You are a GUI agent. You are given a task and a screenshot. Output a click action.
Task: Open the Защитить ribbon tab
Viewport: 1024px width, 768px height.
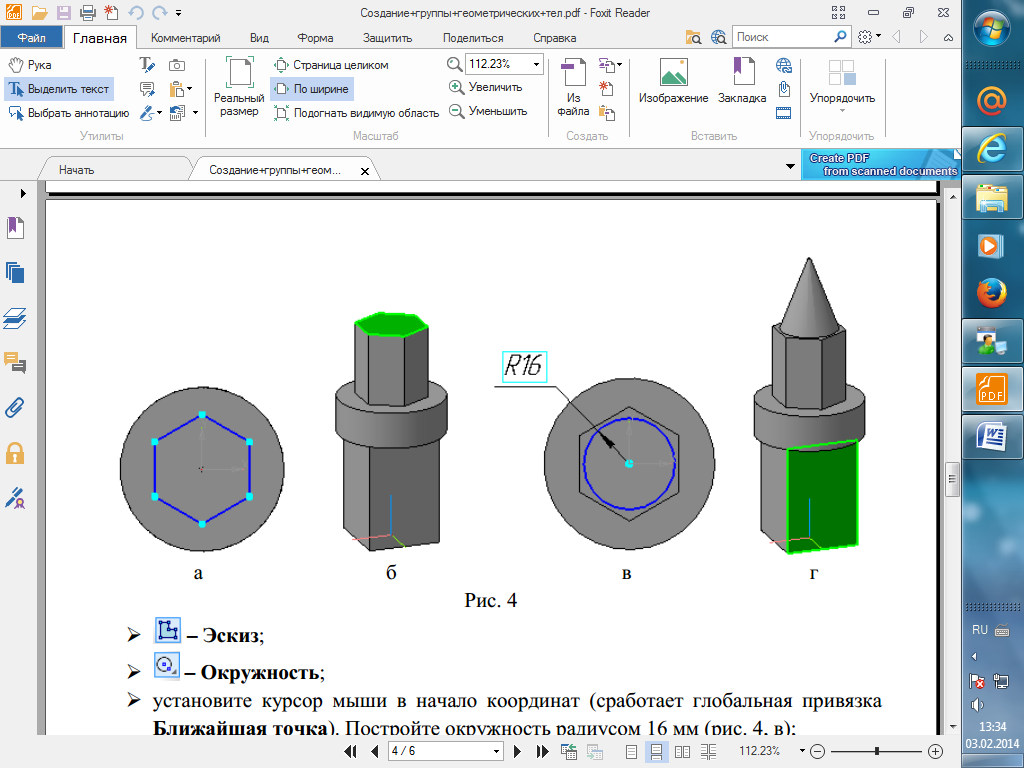pos(387,38)
